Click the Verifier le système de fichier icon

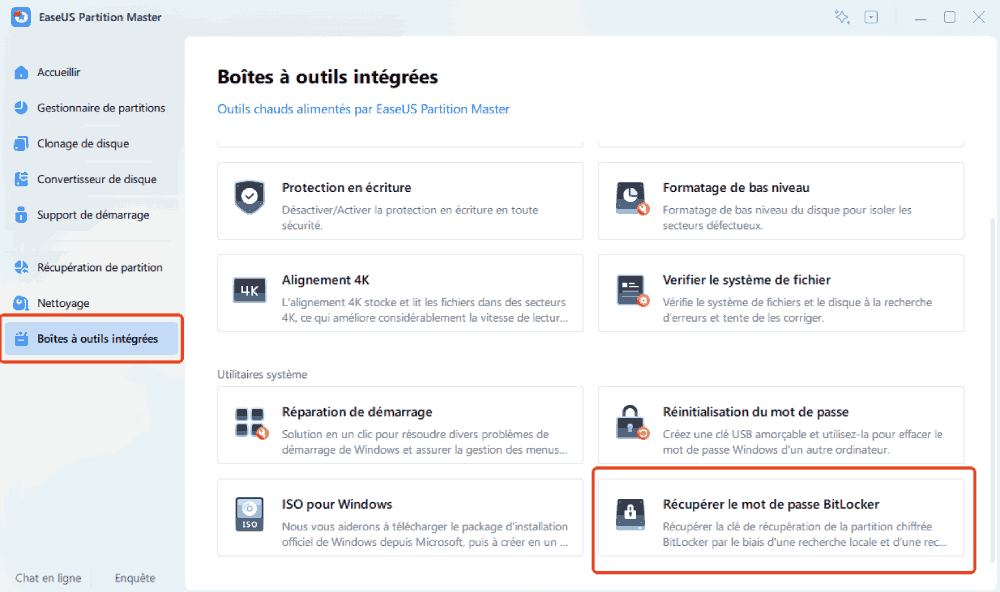pyautogui.click(x=632, y=291)
